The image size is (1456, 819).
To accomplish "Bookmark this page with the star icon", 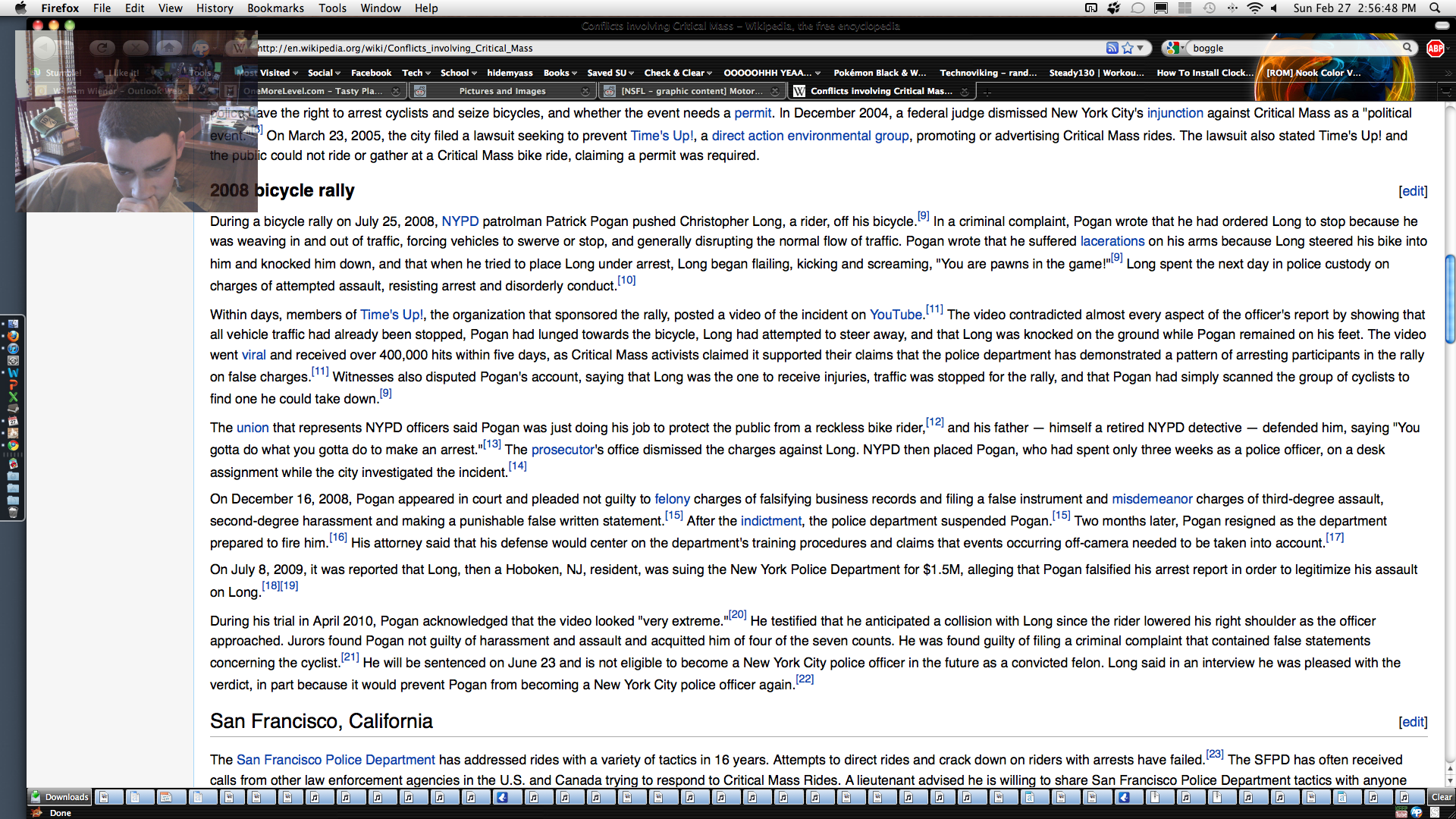I will pyautogui.click(x=1128, y=48).
